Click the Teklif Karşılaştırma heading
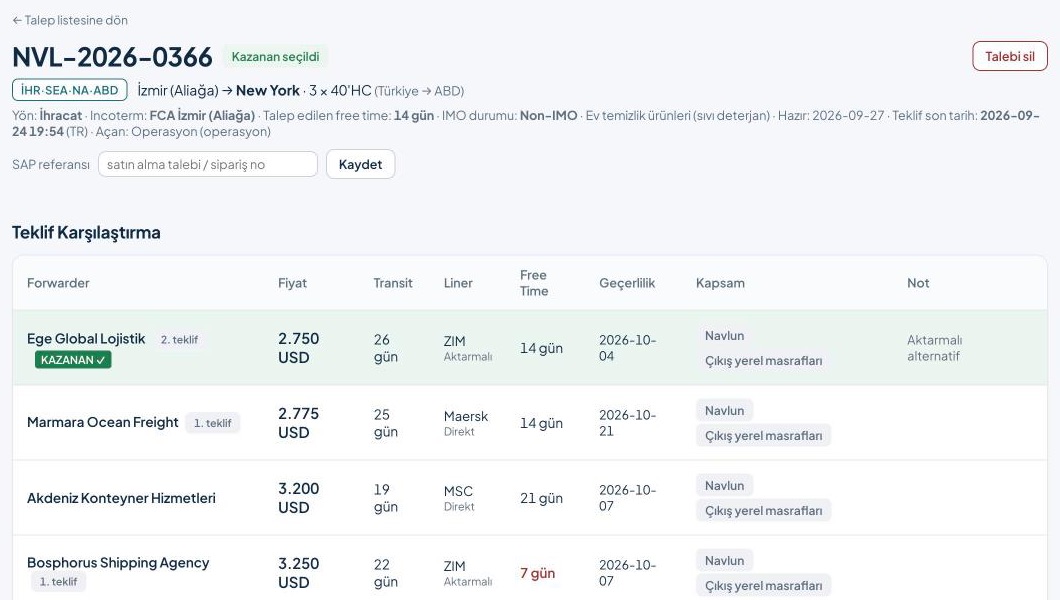The height and width of the screenshot is (600, 1060). 87,232
